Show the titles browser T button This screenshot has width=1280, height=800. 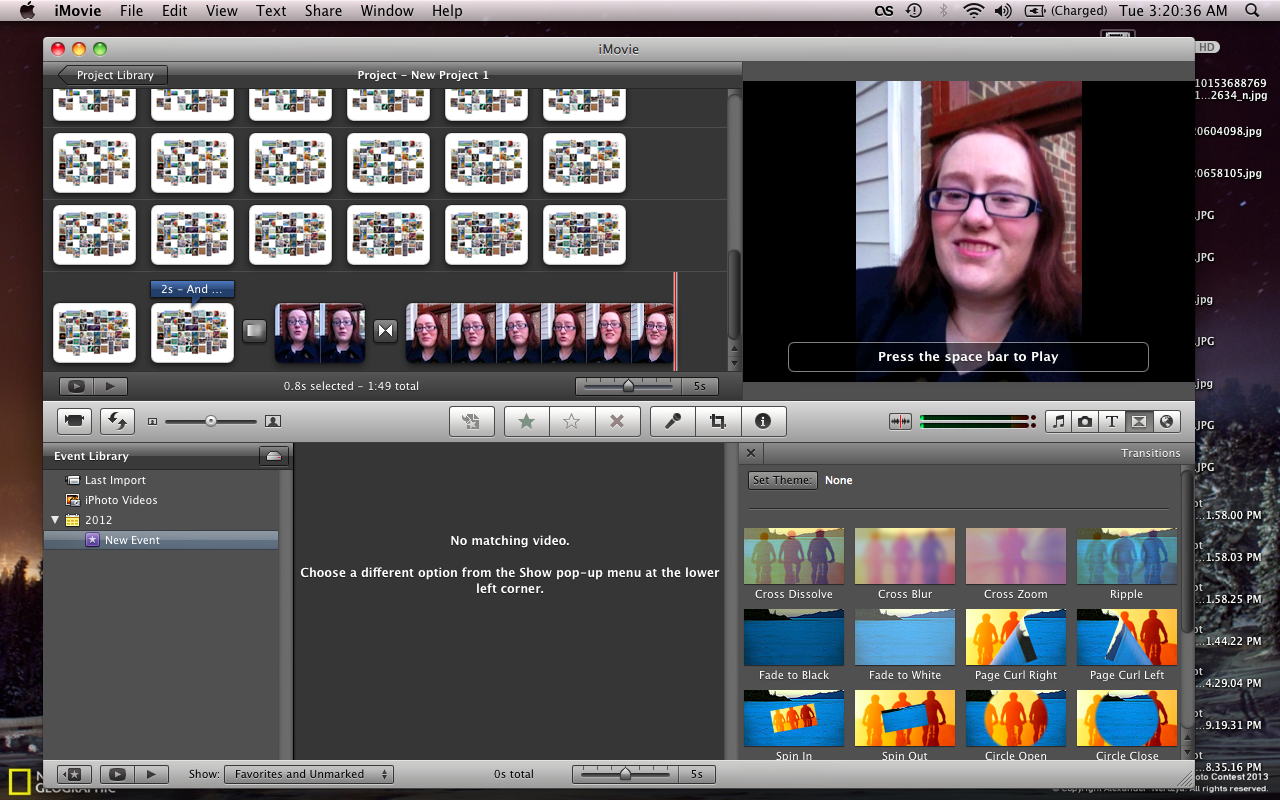pos(1112,422)
